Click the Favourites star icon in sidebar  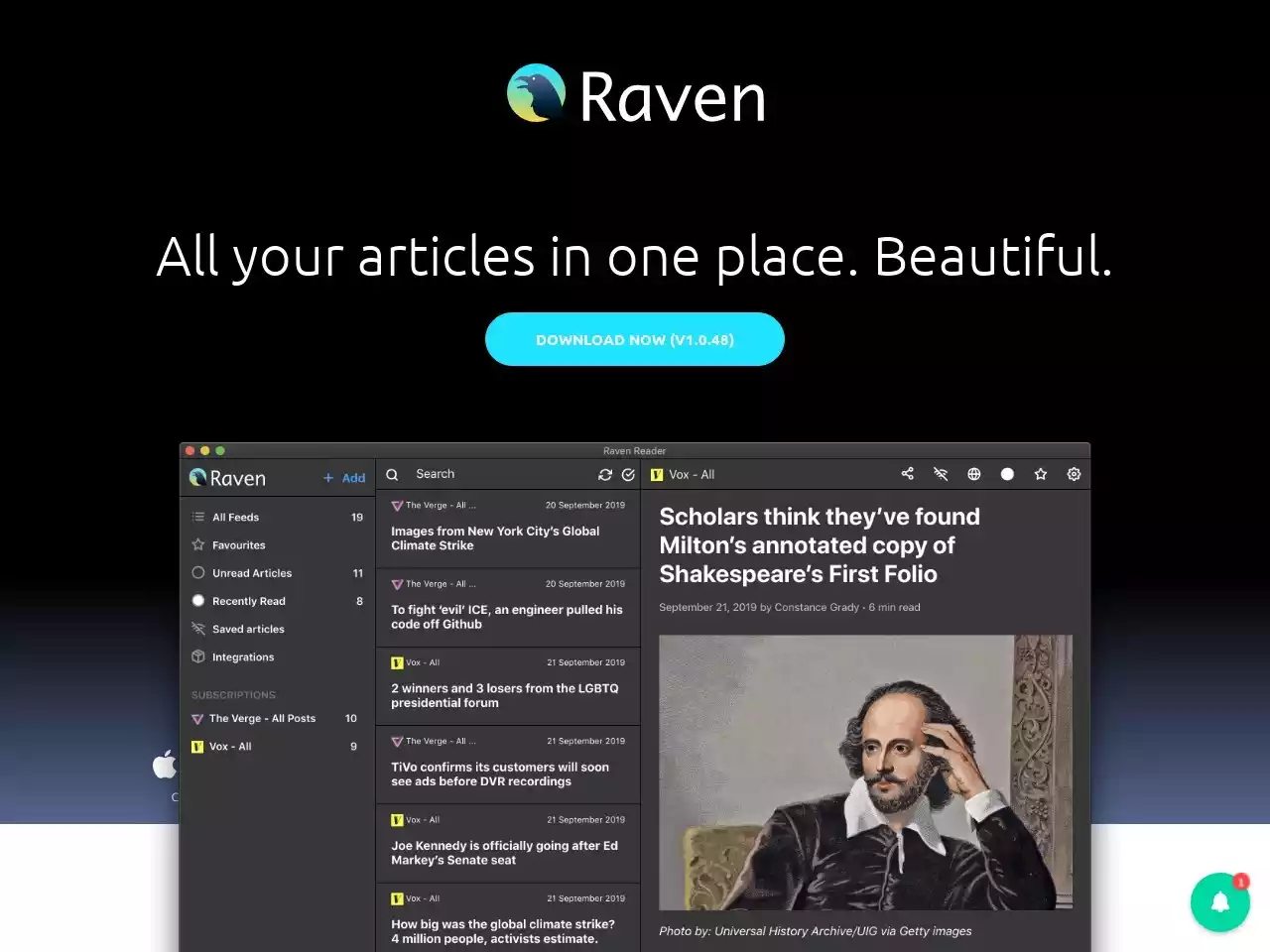point(198,544)
